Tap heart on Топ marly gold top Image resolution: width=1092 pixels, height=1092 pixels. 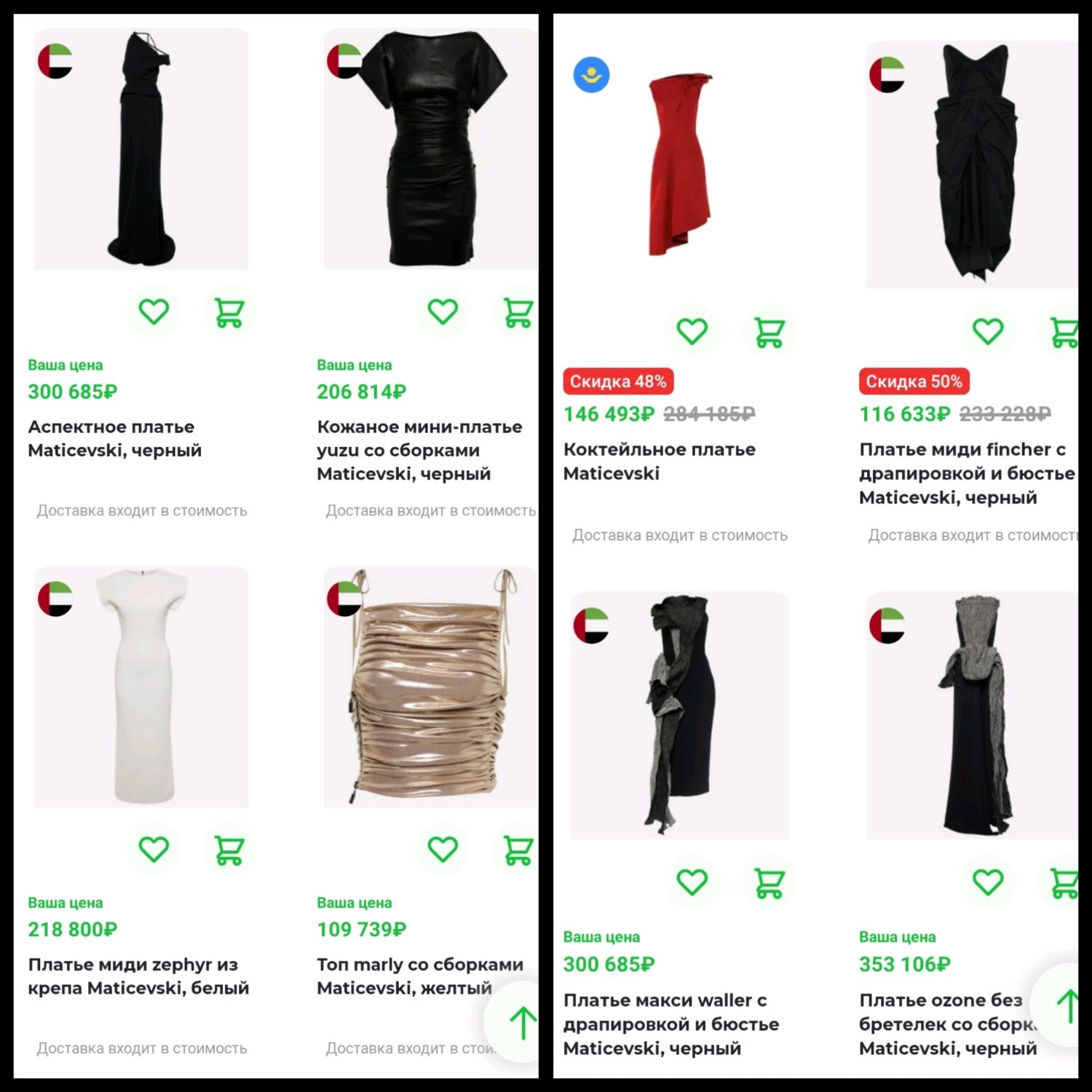[443, 850]
